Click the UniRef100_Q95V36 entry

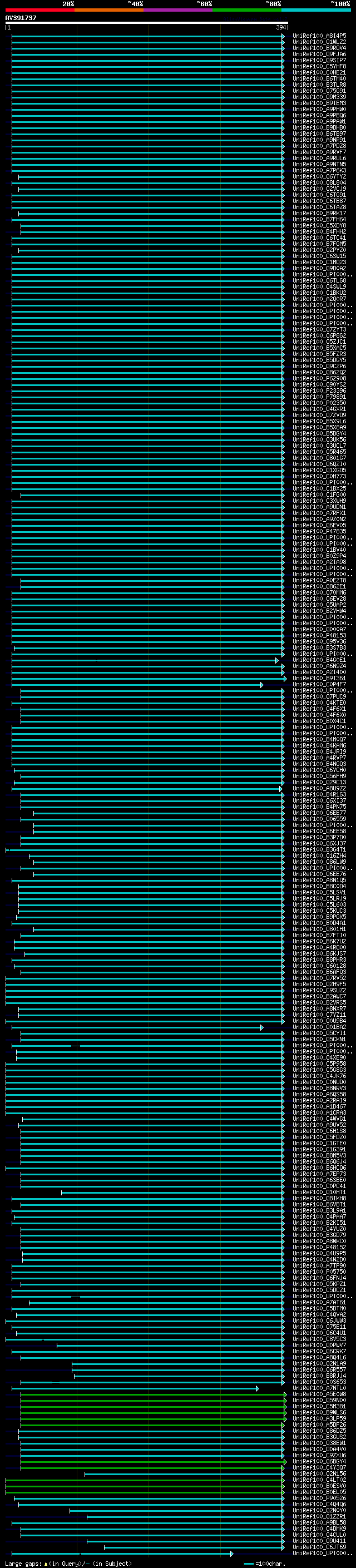[x=319, y=641]
